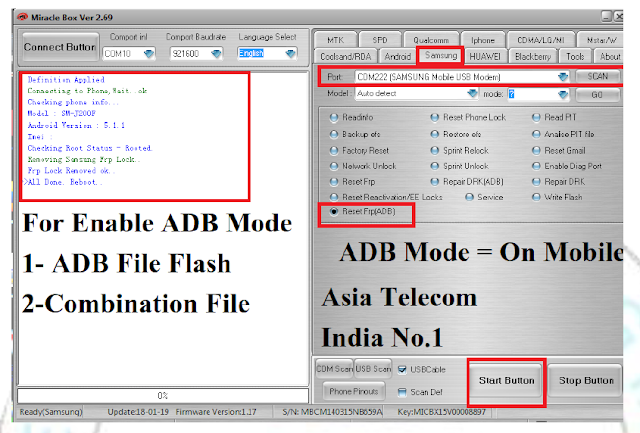This screenshot has height=433, width=640.
Task: Open Phone Pinouts
Action: click(353, 391)
